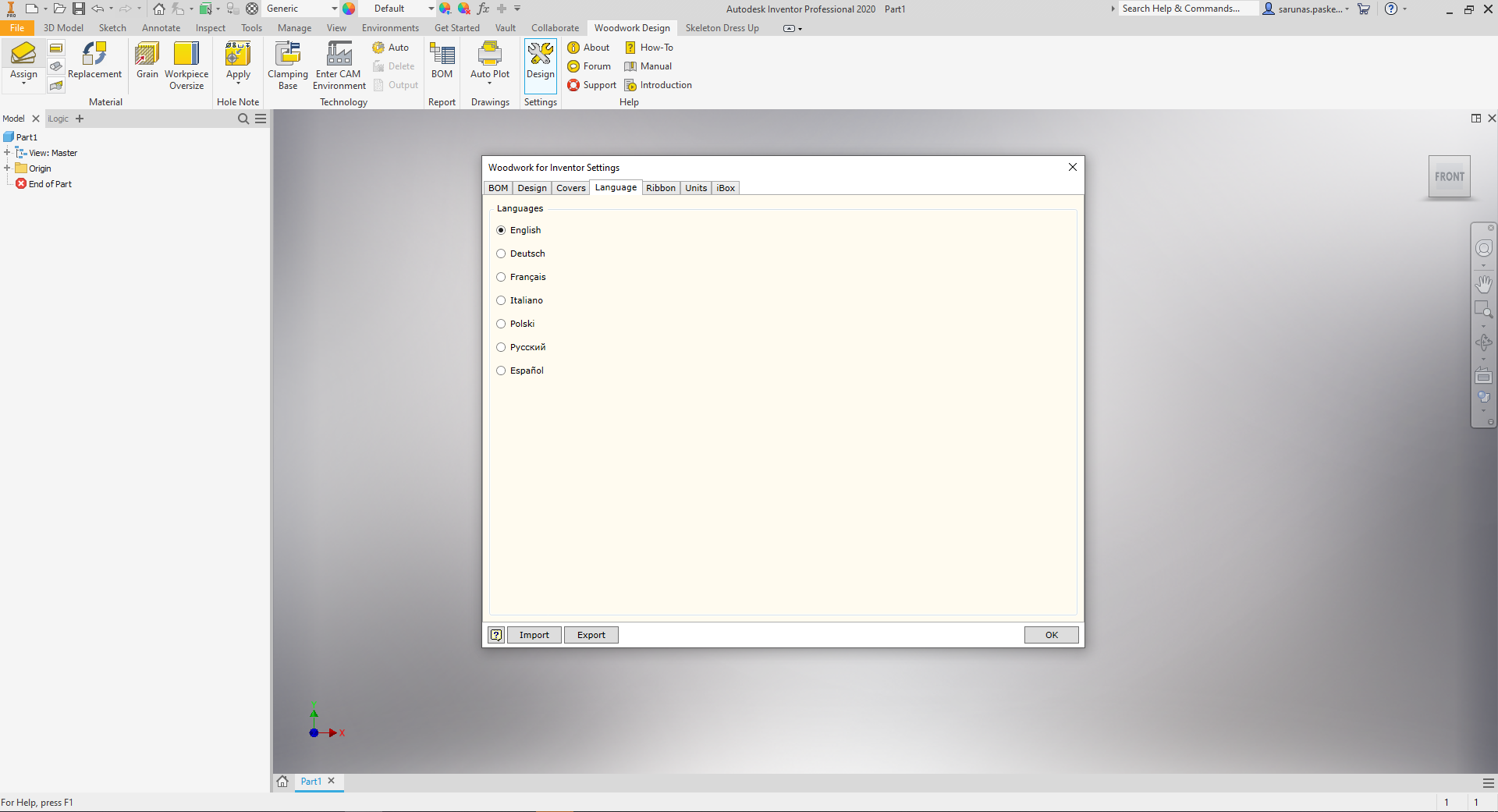Image resolution: width=1498 pixels, height=812 pixels.
Task: Click the Search Help & Commands field
Action: [x=1187, y=9]
